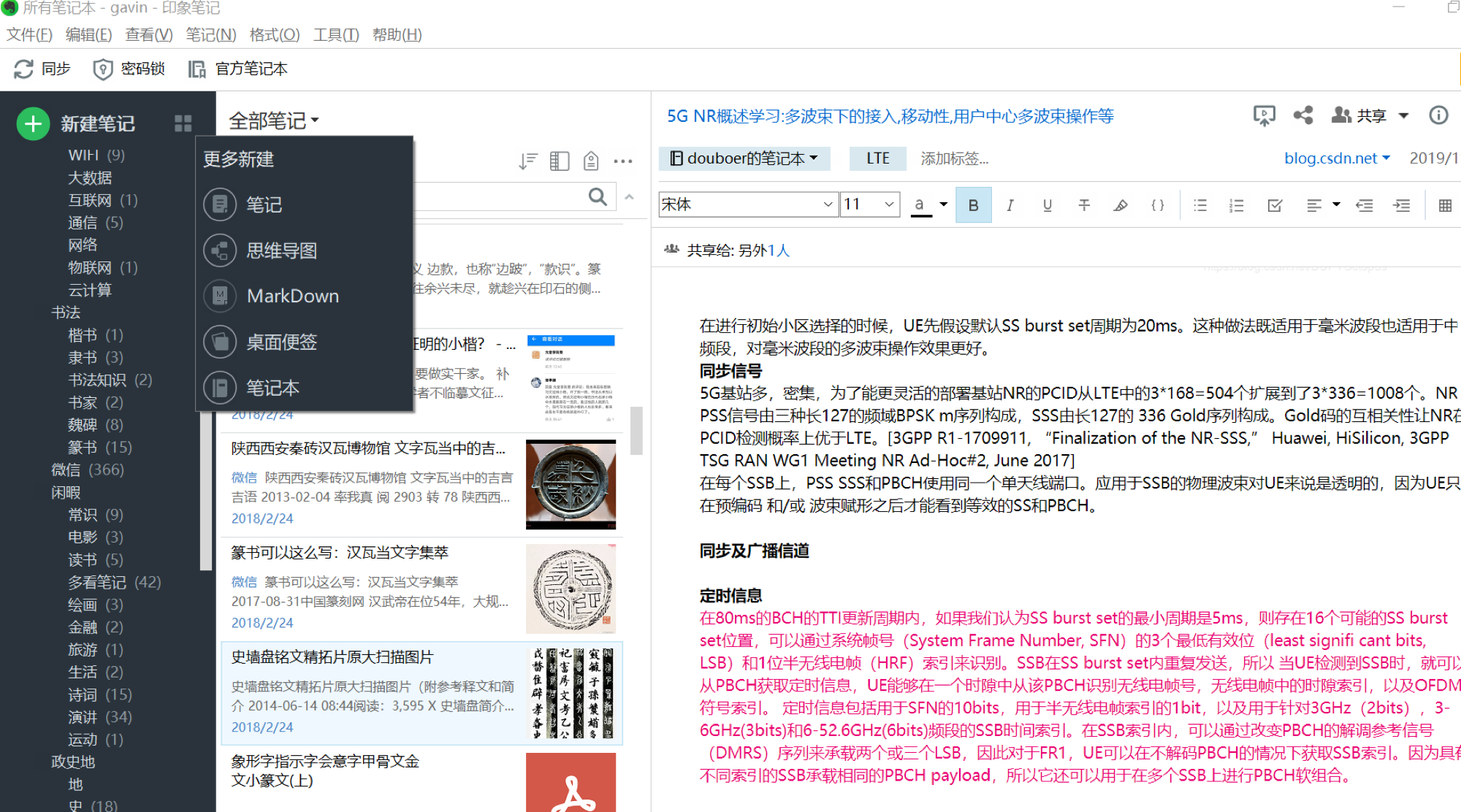Click the reminder icon in the note list toolbar

coord(591,161)
